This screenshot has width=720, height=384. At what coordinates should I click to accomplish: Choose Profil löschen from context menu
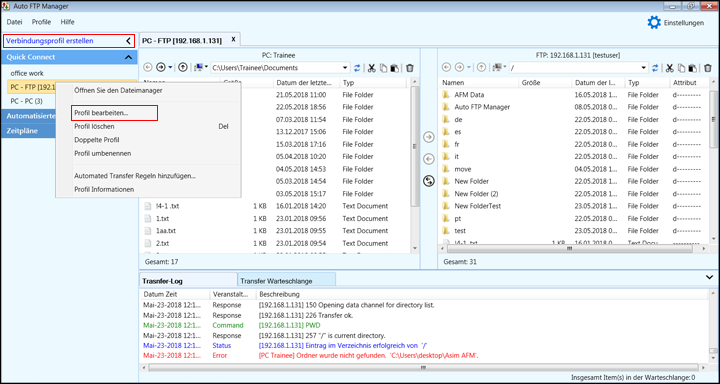pos(148,126)
